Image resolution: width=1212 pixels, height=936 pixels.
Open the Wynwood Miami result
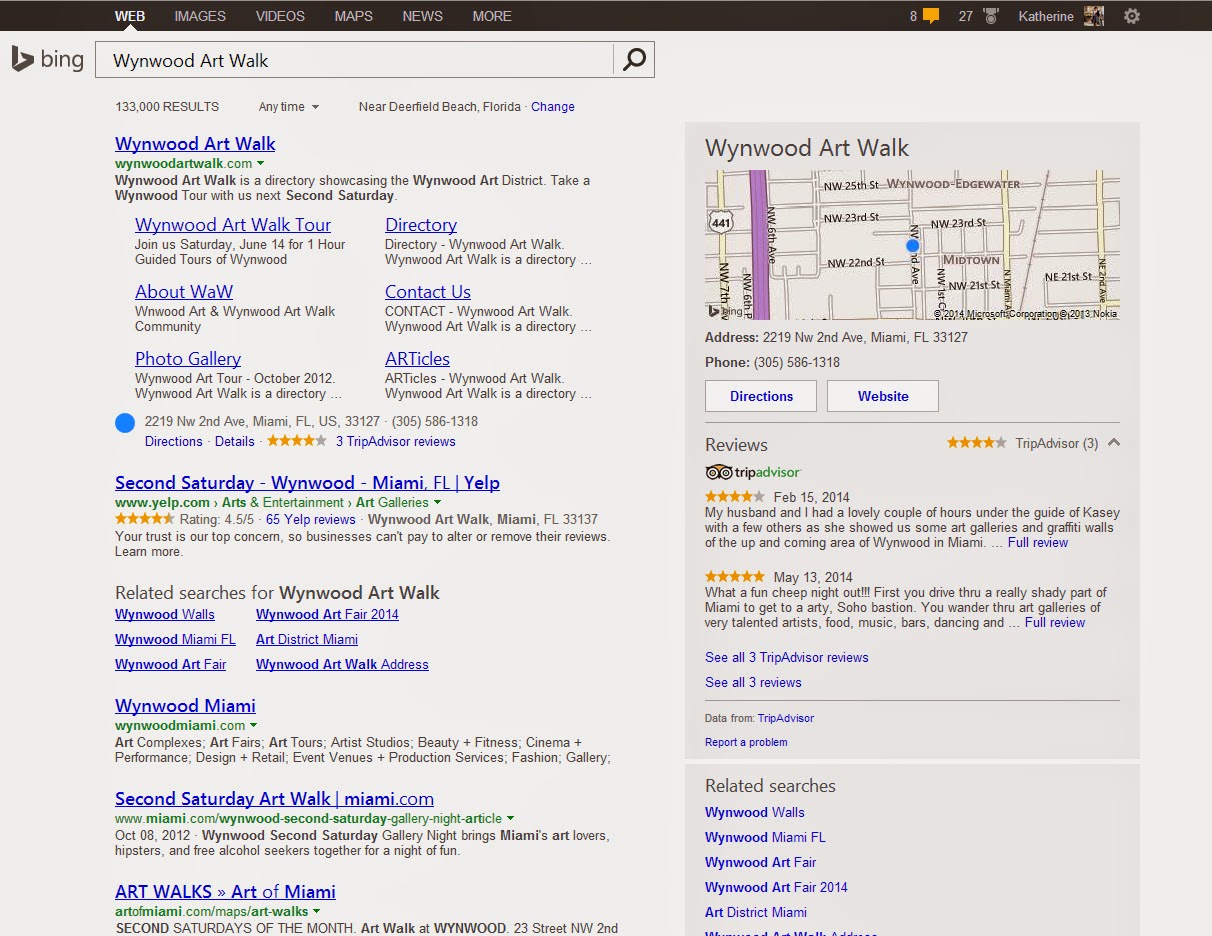point(185,706)
